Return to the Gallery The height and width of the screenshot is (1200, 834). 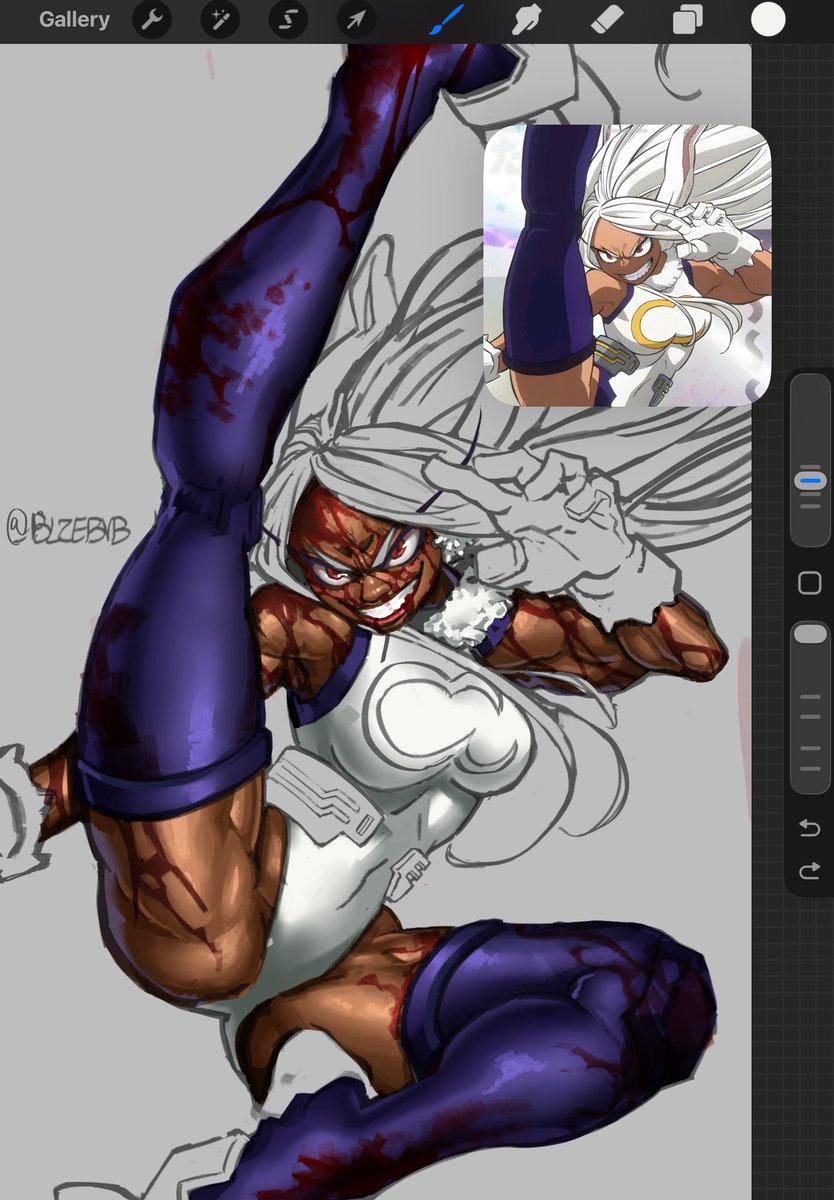(x=74, y=19)
